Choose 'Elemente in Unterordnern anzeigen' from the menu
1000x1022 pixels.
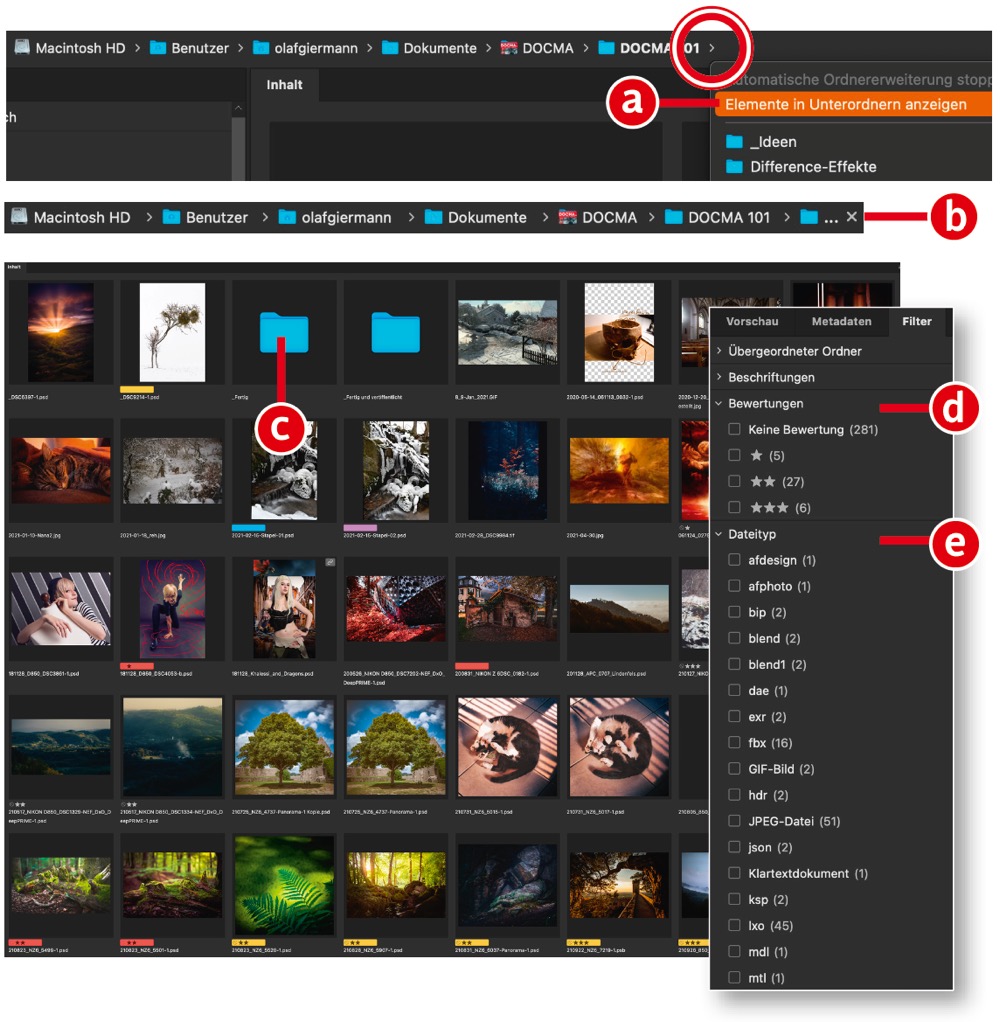853,104
